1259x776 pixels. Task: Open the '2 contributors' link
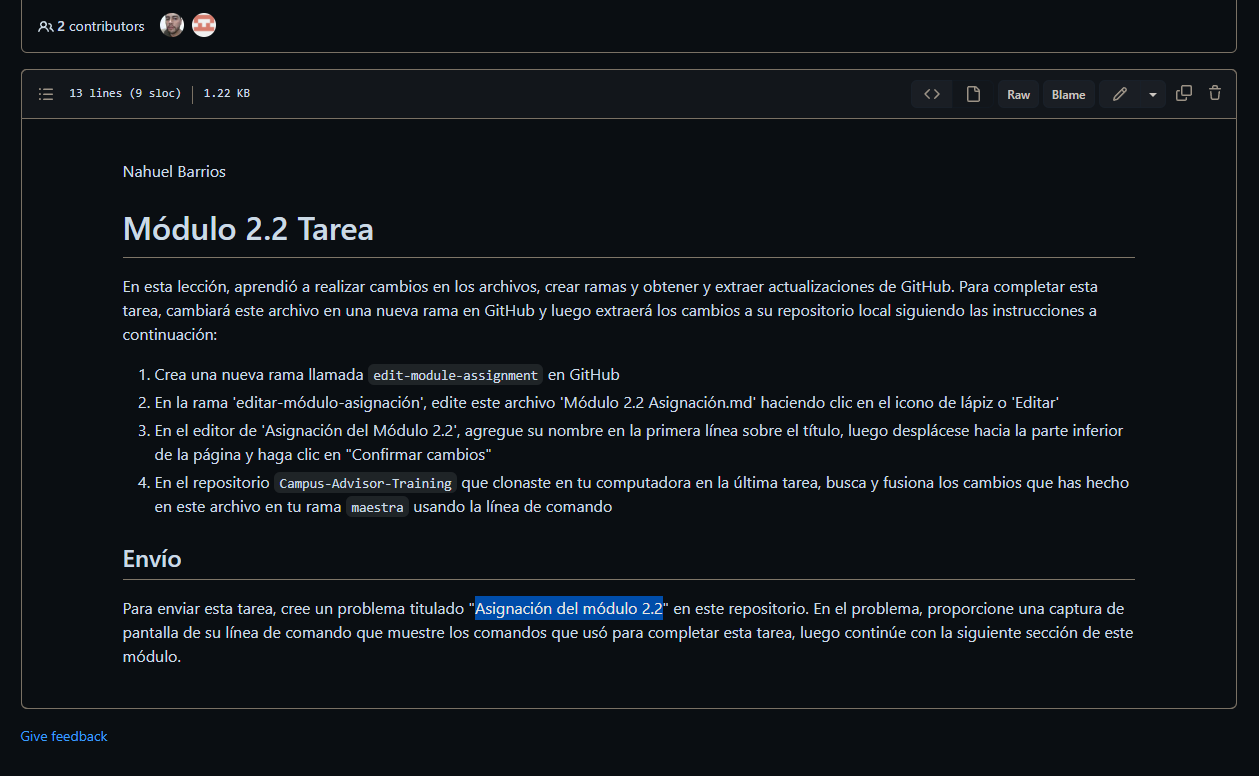pos(91,26)
